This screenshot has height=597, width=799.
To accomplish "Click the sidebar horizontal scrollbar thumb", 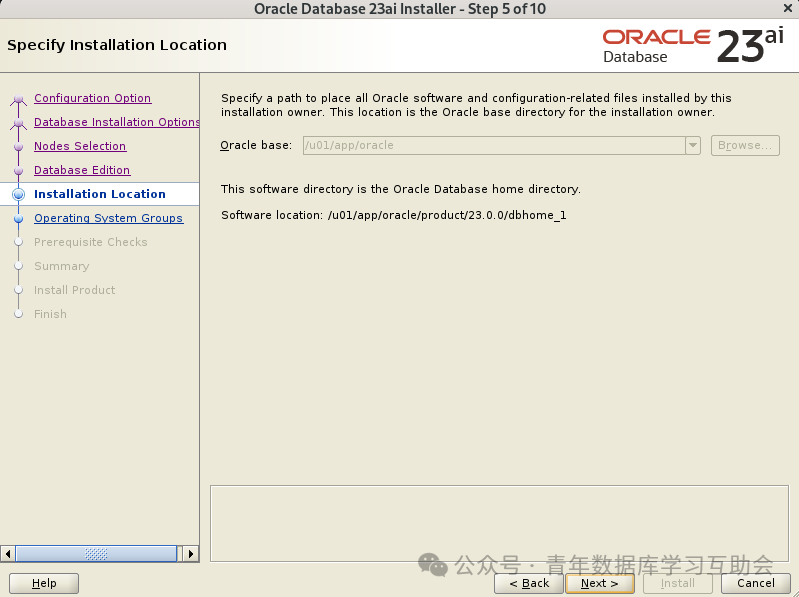I will point(96,554).
